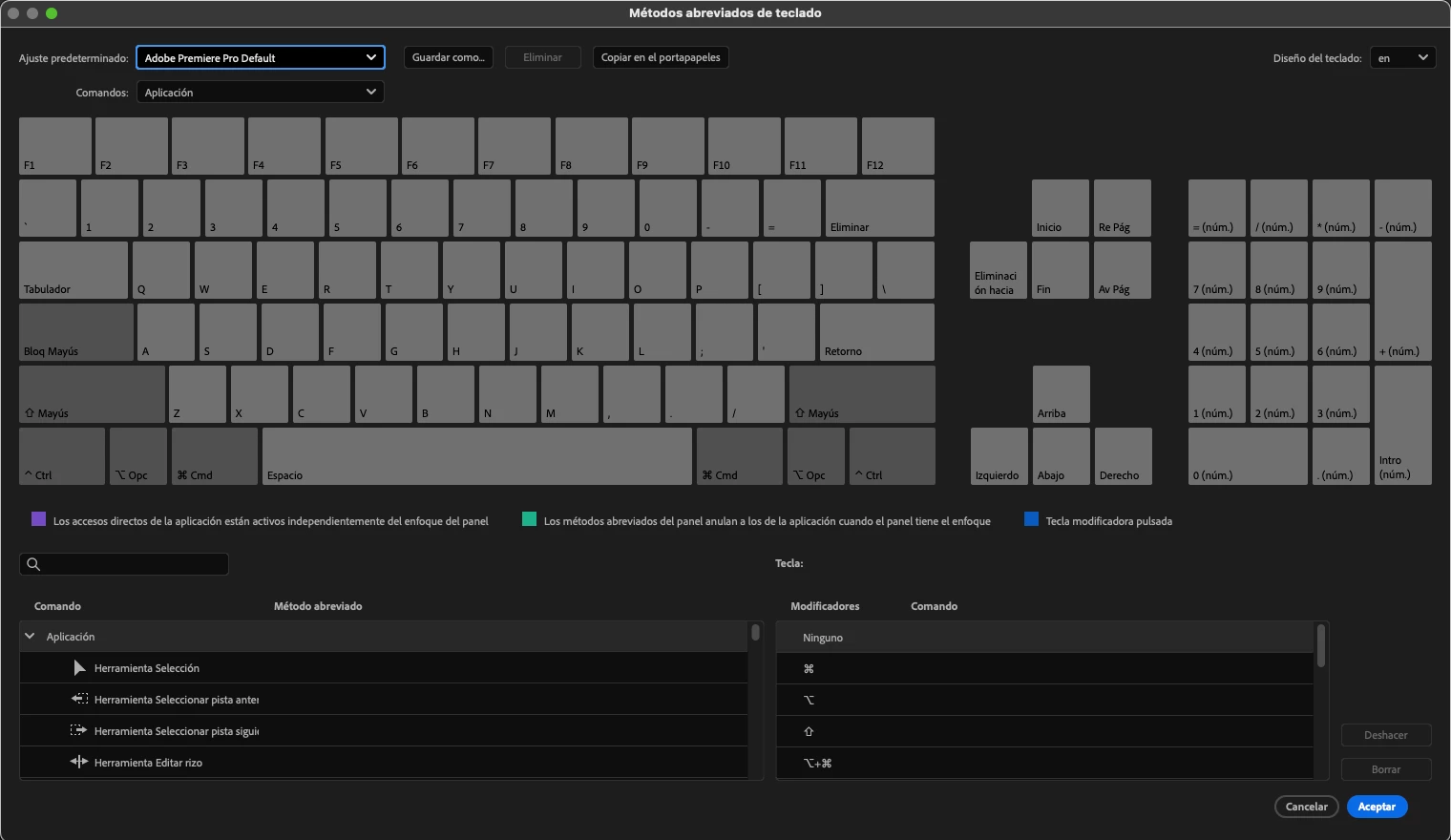Click the + (núm.) key
Image resolution: width=1451 pixels, height=840 pixels.
click(x=1403, y=301)
